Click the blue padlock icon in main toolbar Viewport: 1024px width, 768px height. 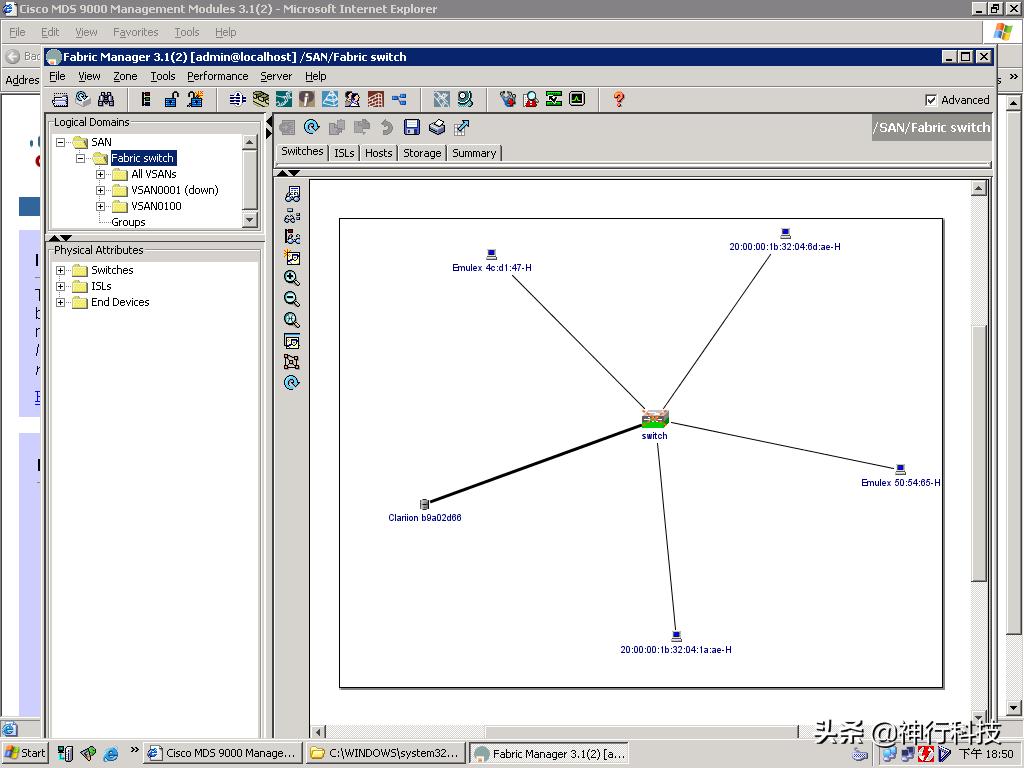click(171, 99)
